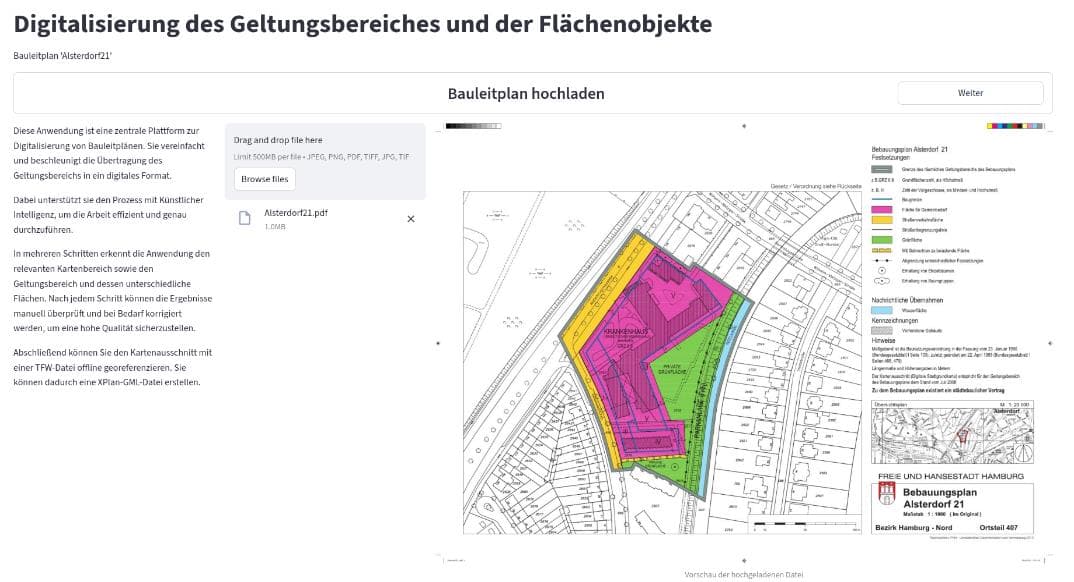This screenshot has height=582, width=1074.
Task: Click the PDF document file icon
Action: [245, 218]
